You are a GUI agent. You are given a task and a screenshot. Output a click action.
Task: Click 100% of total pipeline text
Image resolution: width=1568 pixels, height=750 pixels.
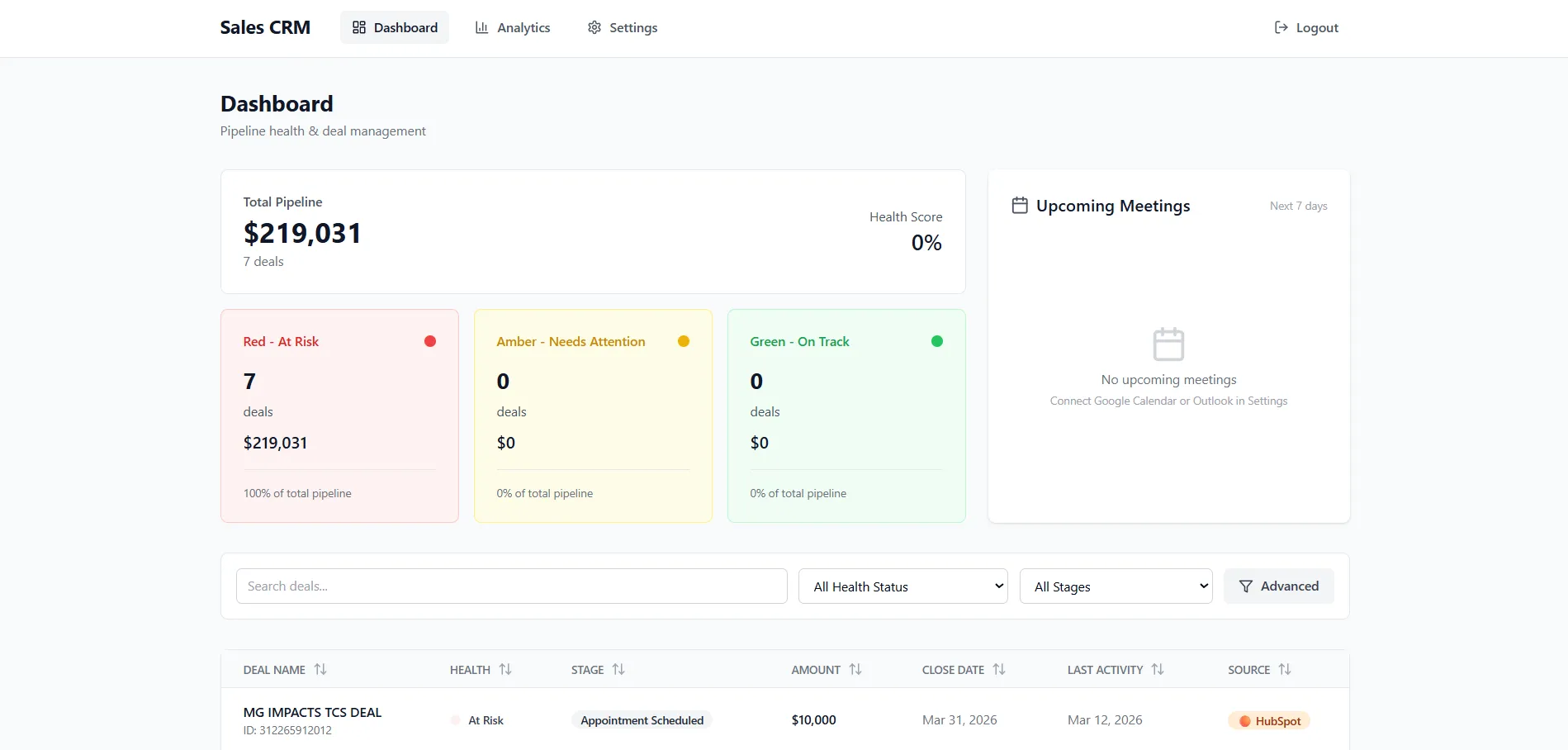pyautogui.click(x=297, y=493)
